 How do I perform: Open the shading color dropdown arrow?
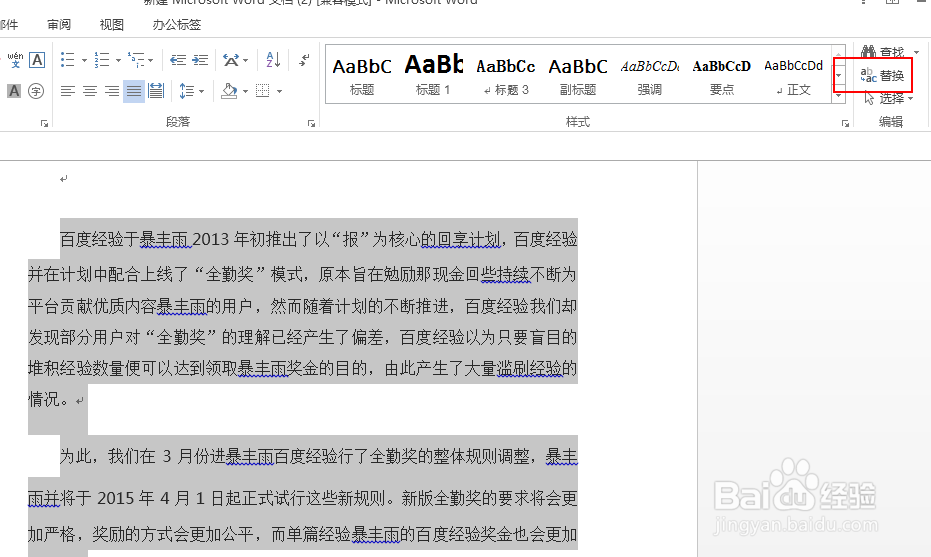[245, 91]
